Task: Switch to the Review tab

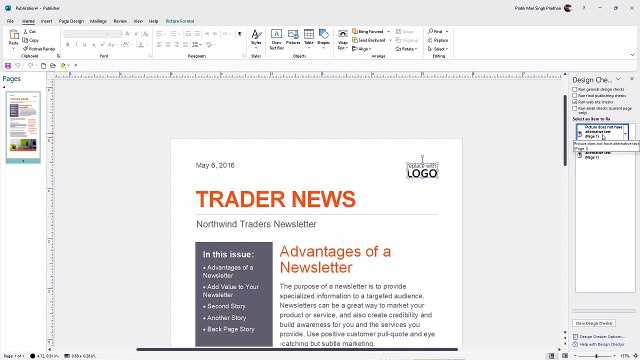Action: 120,21
